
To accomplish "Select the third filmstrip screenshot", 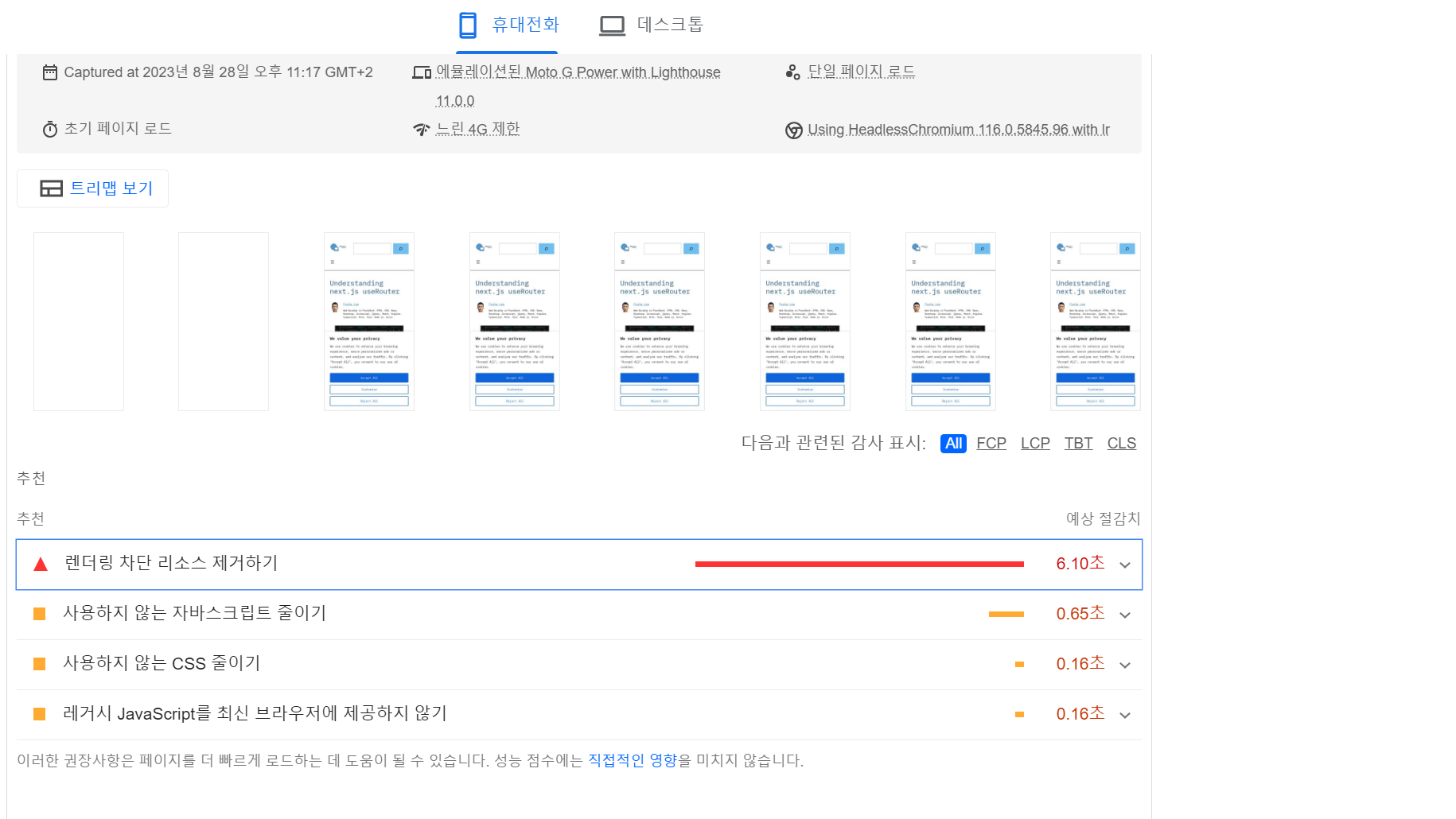I will [369, 321].
